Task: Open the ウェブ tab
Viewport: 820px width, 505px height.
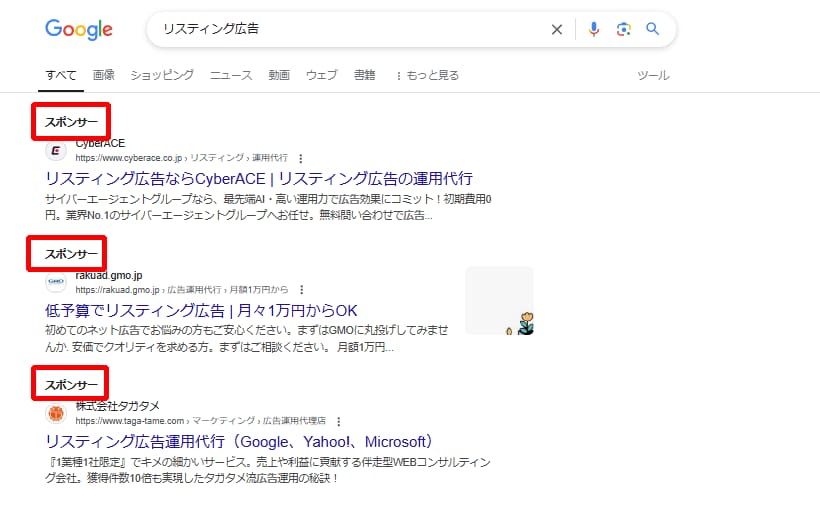Action: 322,75
